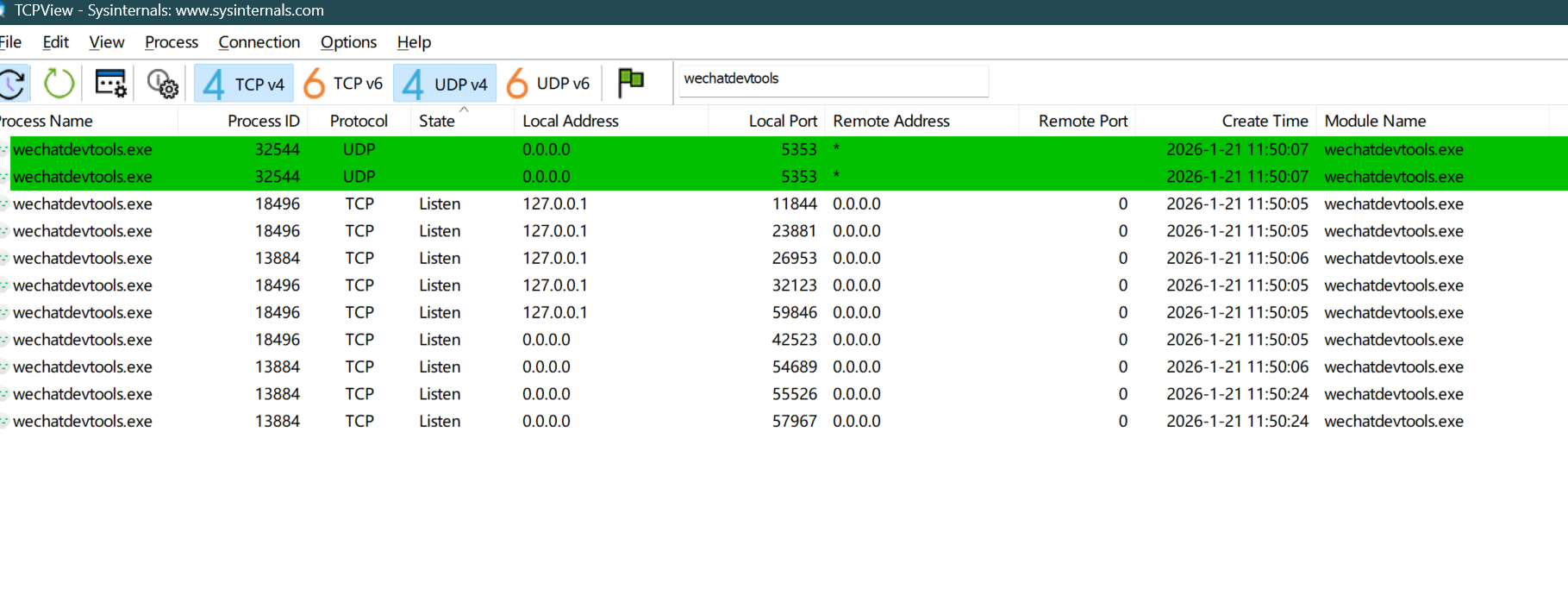Click the pause/resume auto-refresh clock icon
This screenshot has height=589, width=1568.
[x=12, y=84]
